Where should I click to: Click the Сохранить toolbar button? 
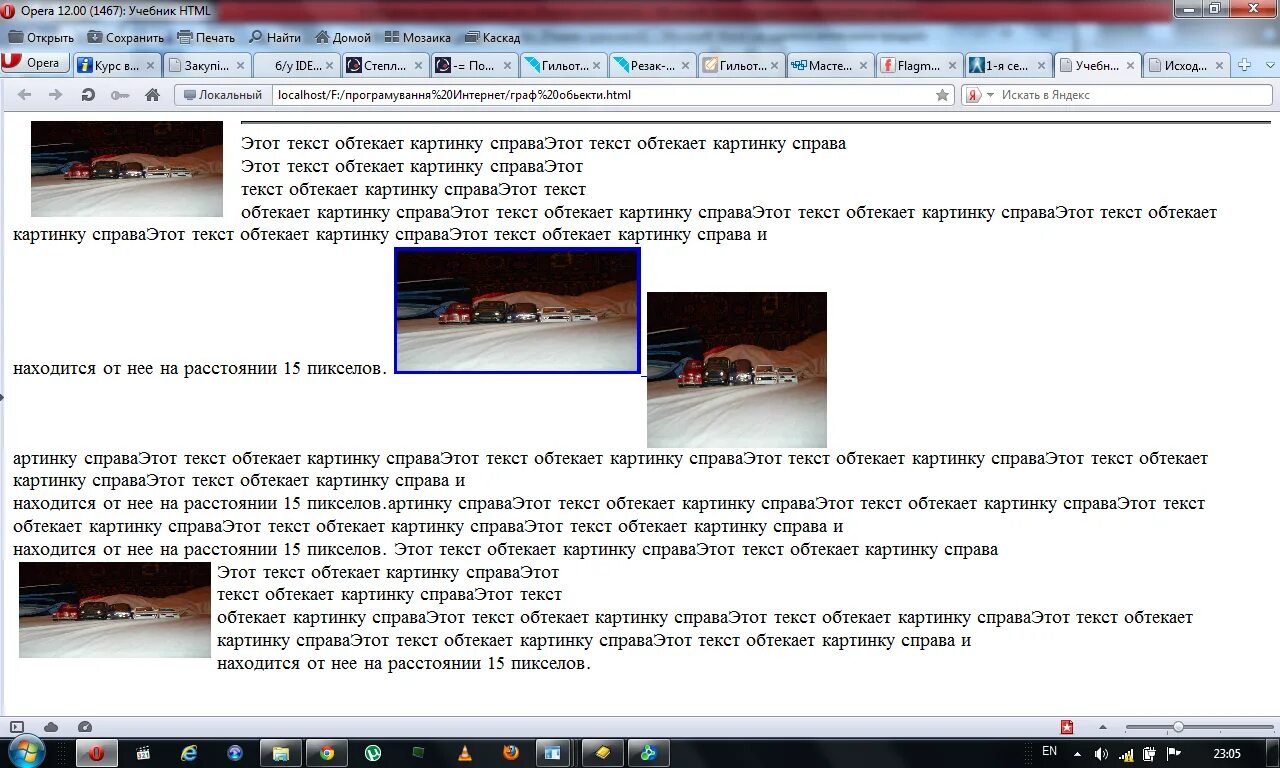click(125, 37)
